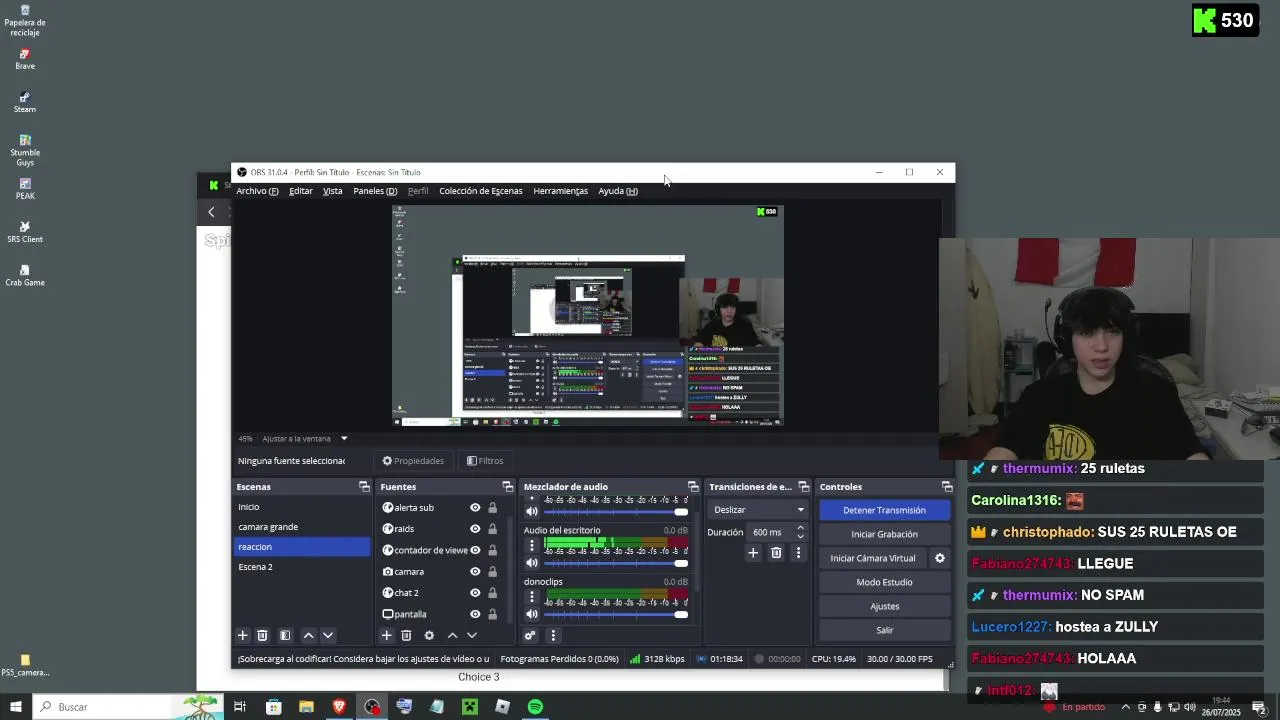The height and width of the screenshot is (720, 1280).
Task: Hide the pantalla source
Action: (x=475, y=614)
